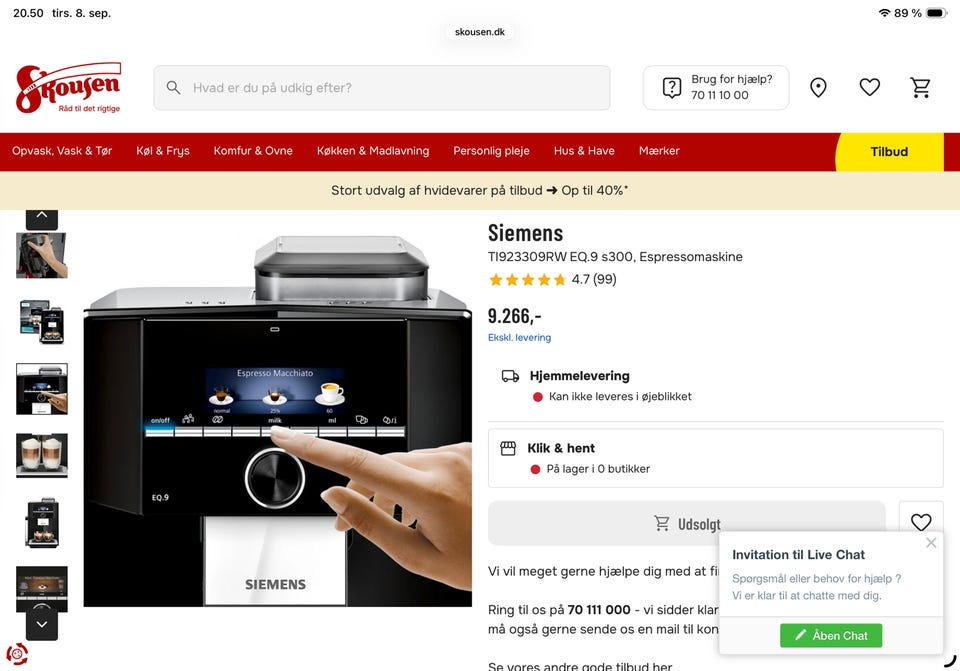The width and height of the screenshot is (960, 671).
Task: Add product to wishlist heart button
Action: 921,522
